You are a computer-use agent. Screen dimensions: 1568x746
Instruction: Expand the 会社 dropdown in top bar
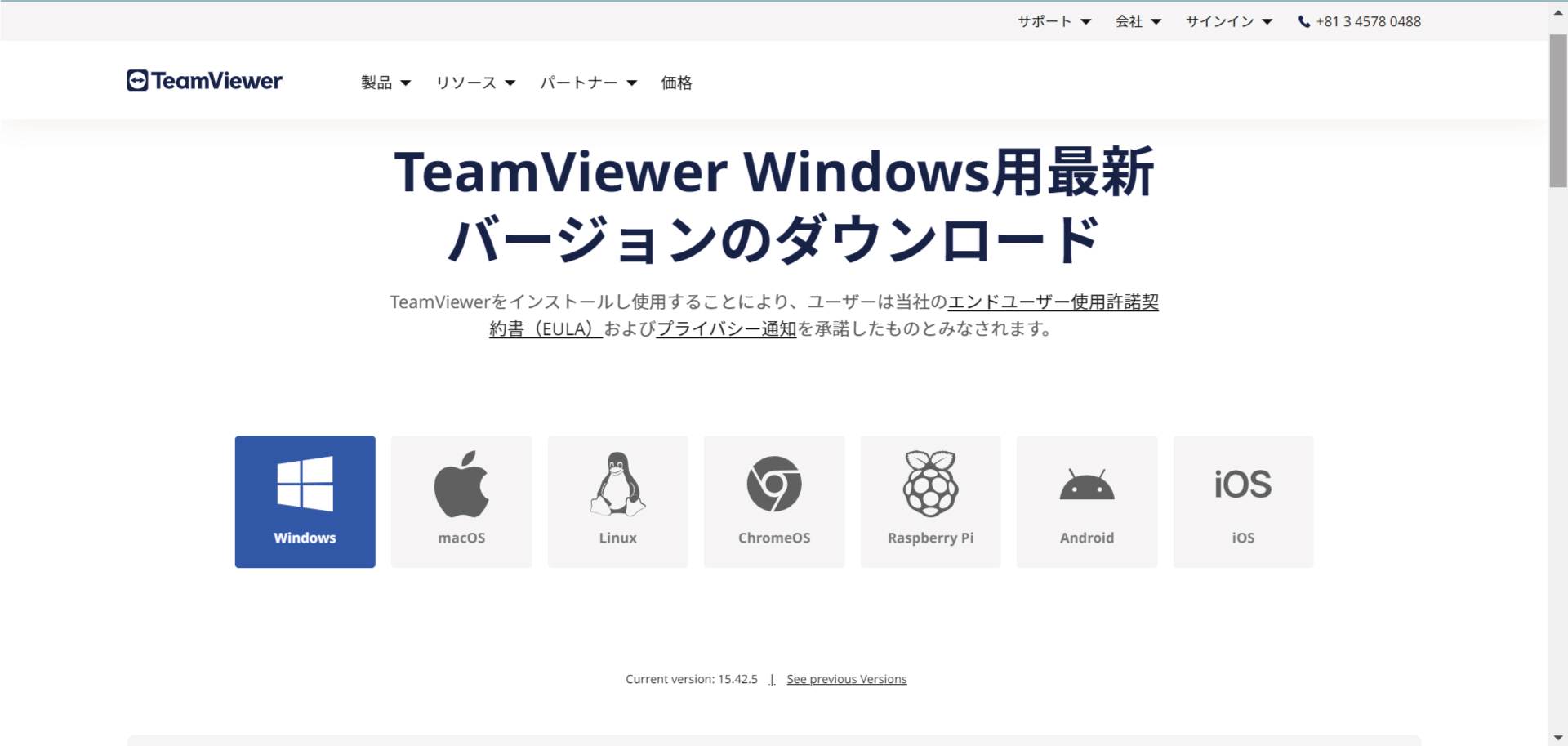1138,22
